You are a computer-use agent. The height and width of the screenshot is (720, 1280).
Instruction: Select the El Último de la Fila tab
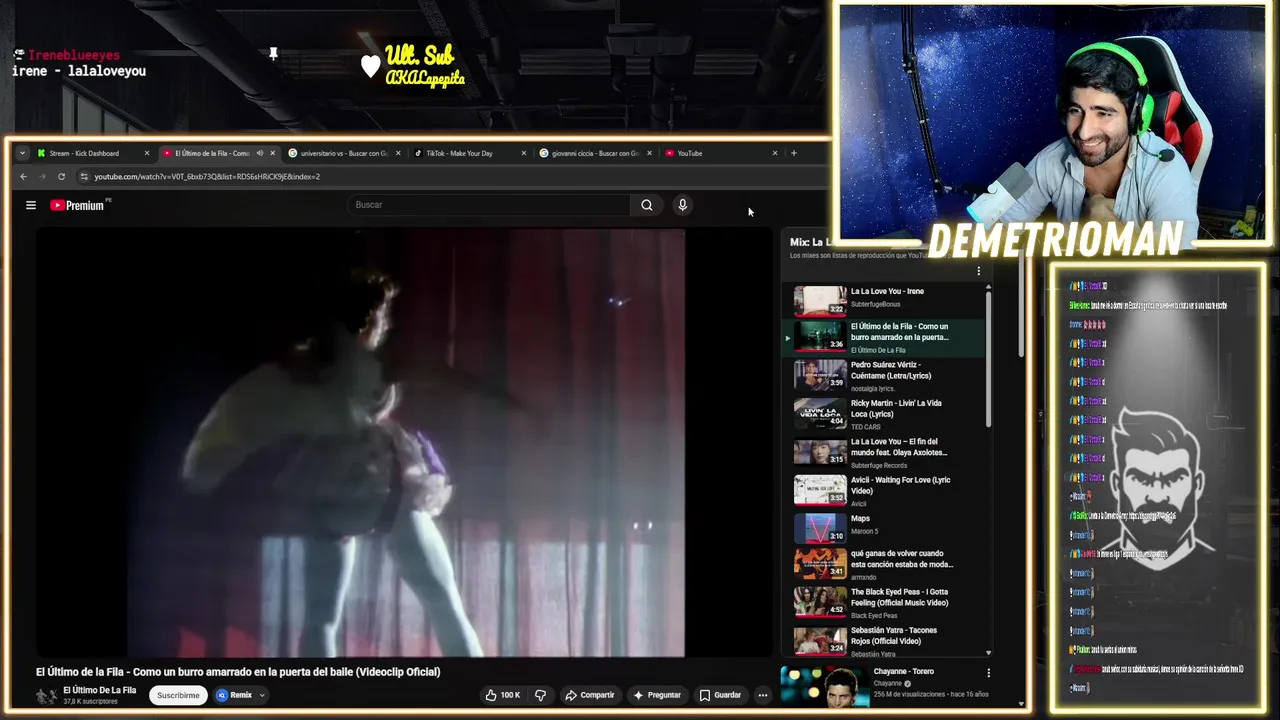pyautogui.click(x=211, y=153)
